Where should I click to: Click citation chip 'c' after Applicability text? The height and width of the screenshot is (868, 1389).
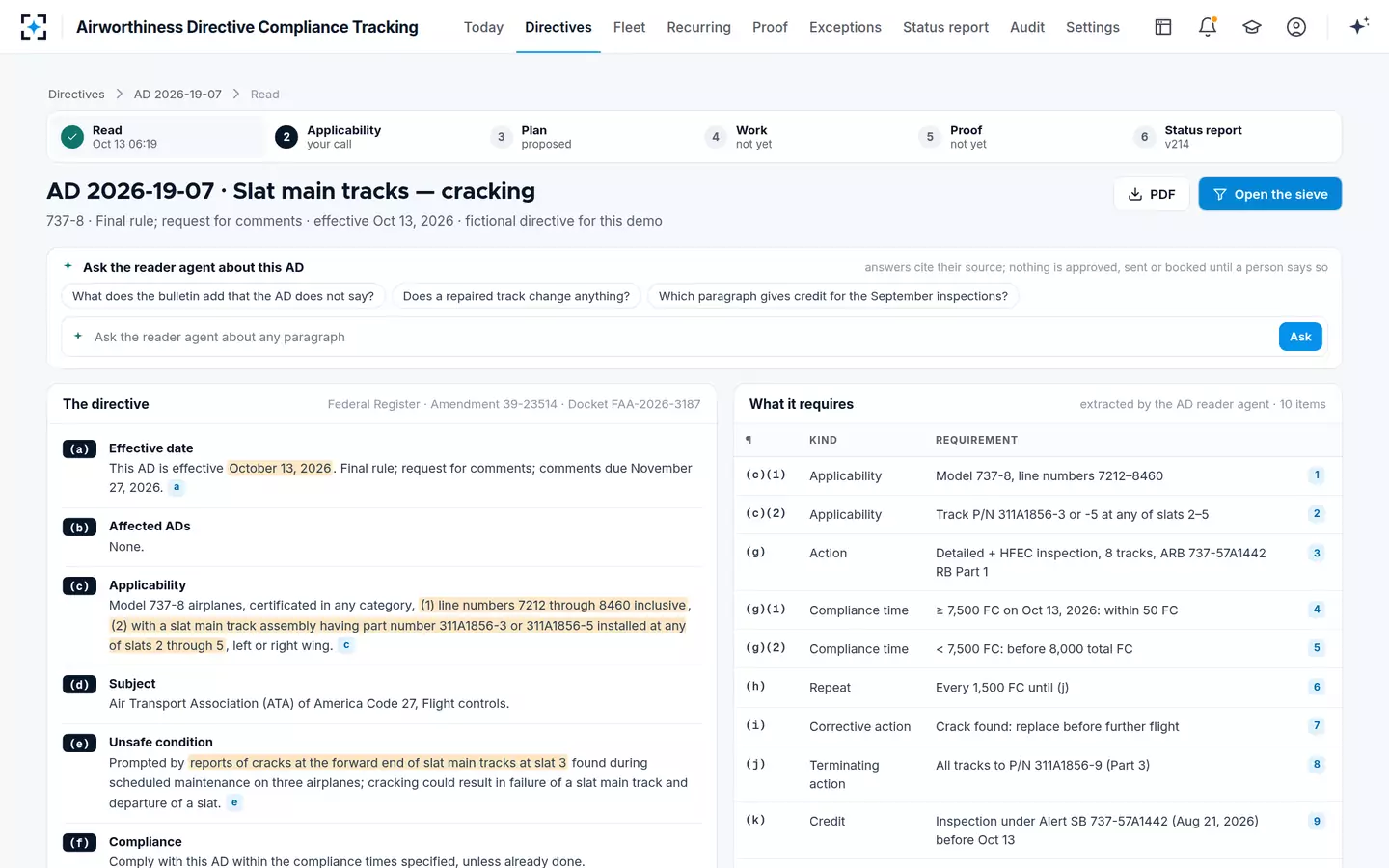click(346, 645)
